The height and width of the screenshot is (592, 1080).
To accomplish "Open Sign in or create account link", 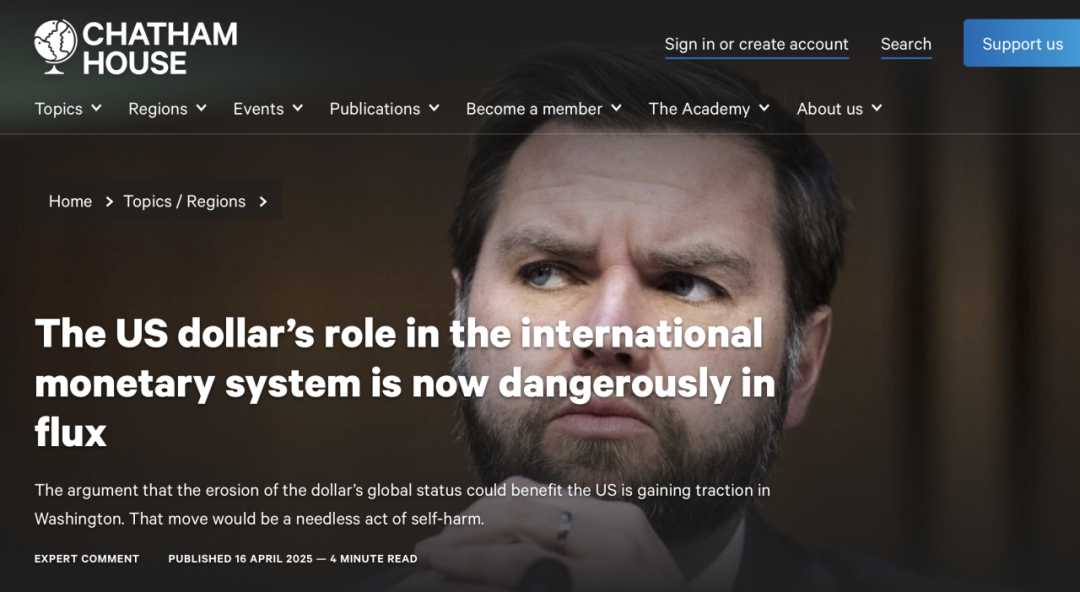I will [x=756, y=44].
